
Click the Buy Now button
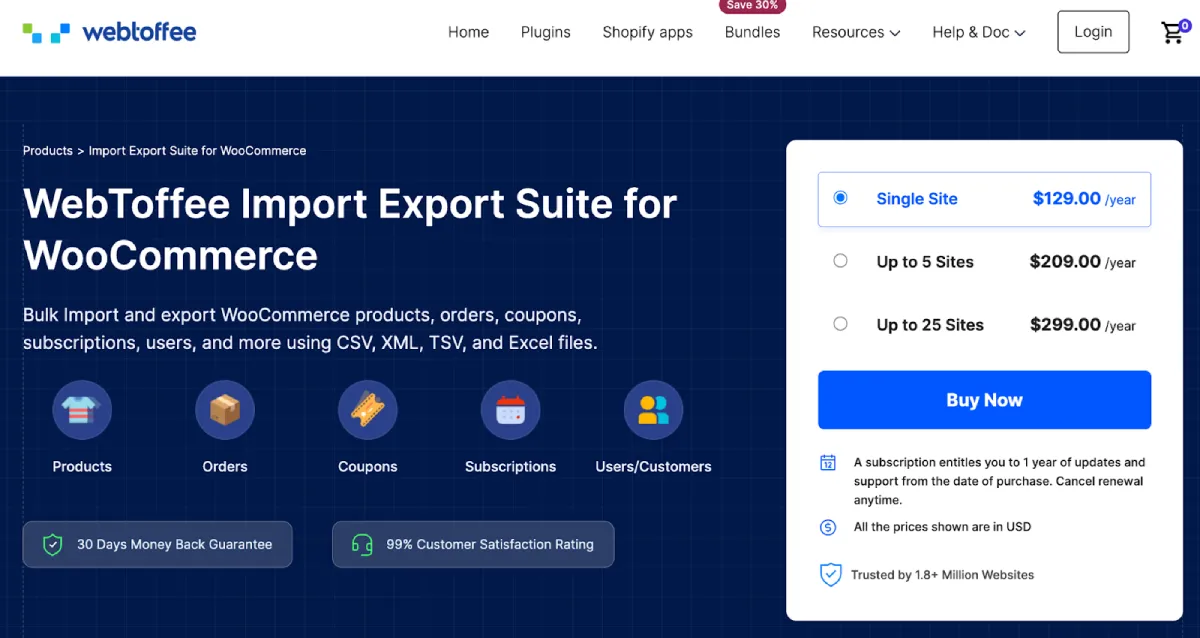(x=984, y=400)
